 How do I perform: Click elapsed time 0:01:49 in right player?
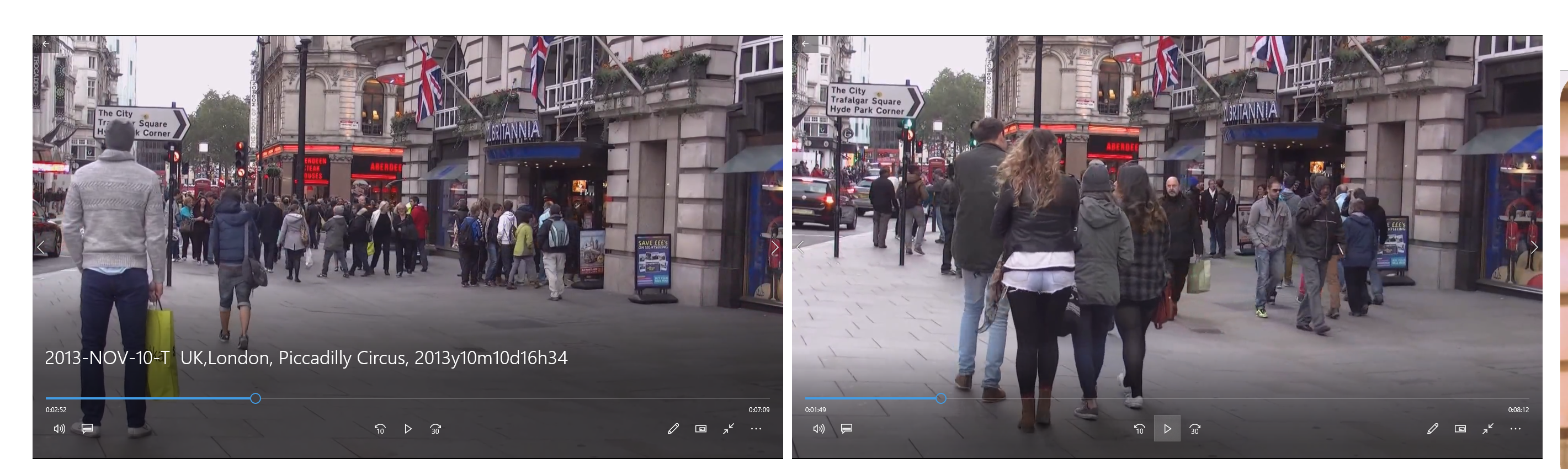(815, 410)
